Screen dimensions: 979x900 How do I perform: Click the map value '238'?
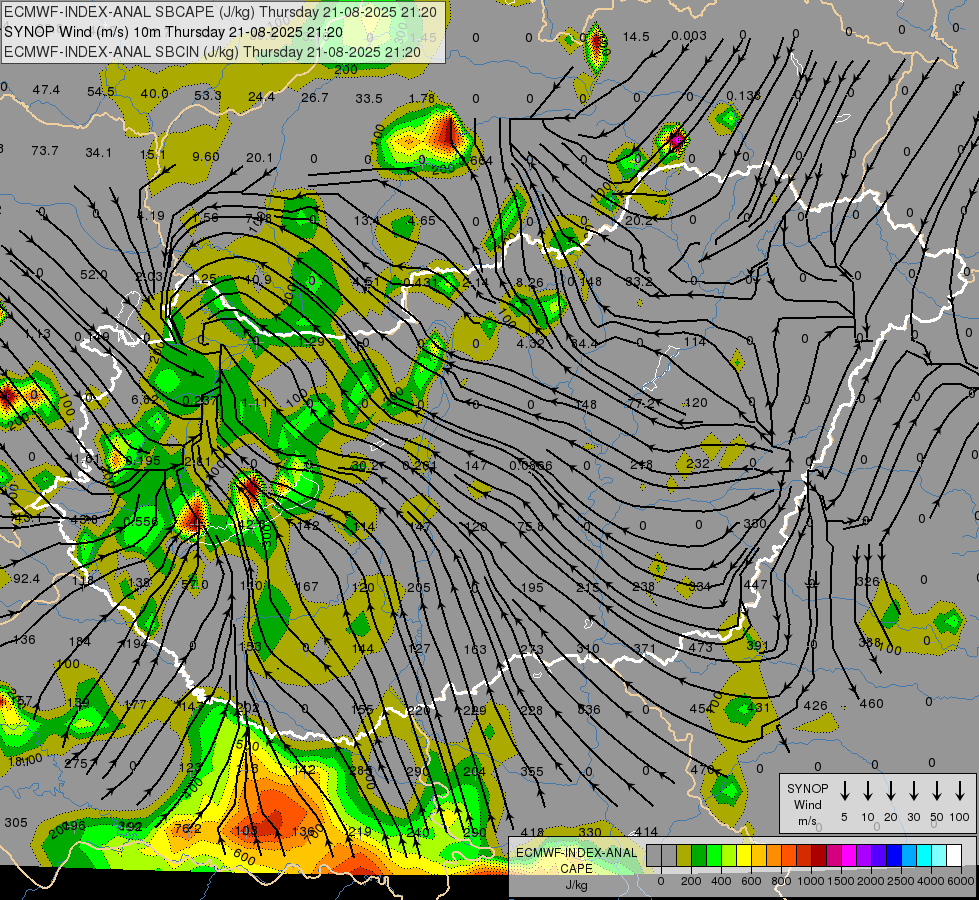click(644, 586)
